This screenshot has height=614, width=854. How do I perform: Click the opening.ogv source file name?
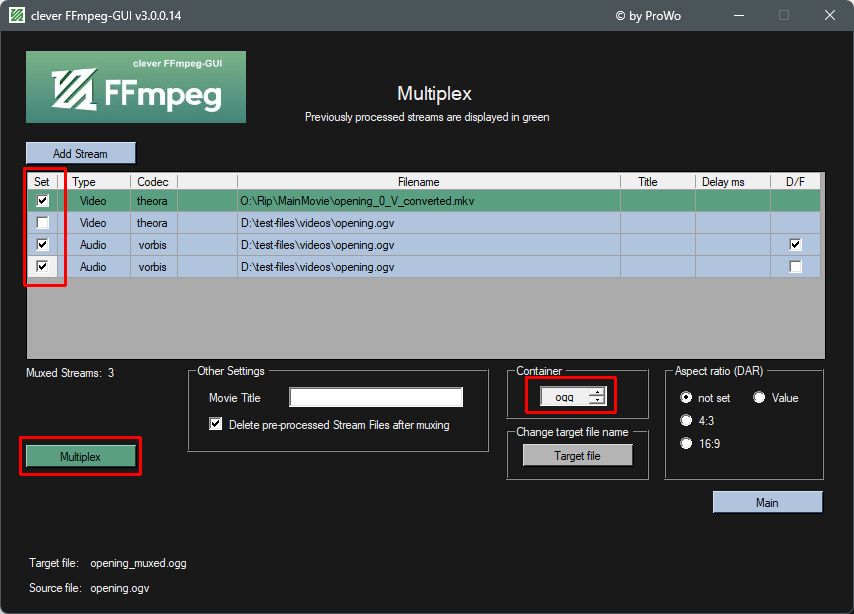click(120, 588)
